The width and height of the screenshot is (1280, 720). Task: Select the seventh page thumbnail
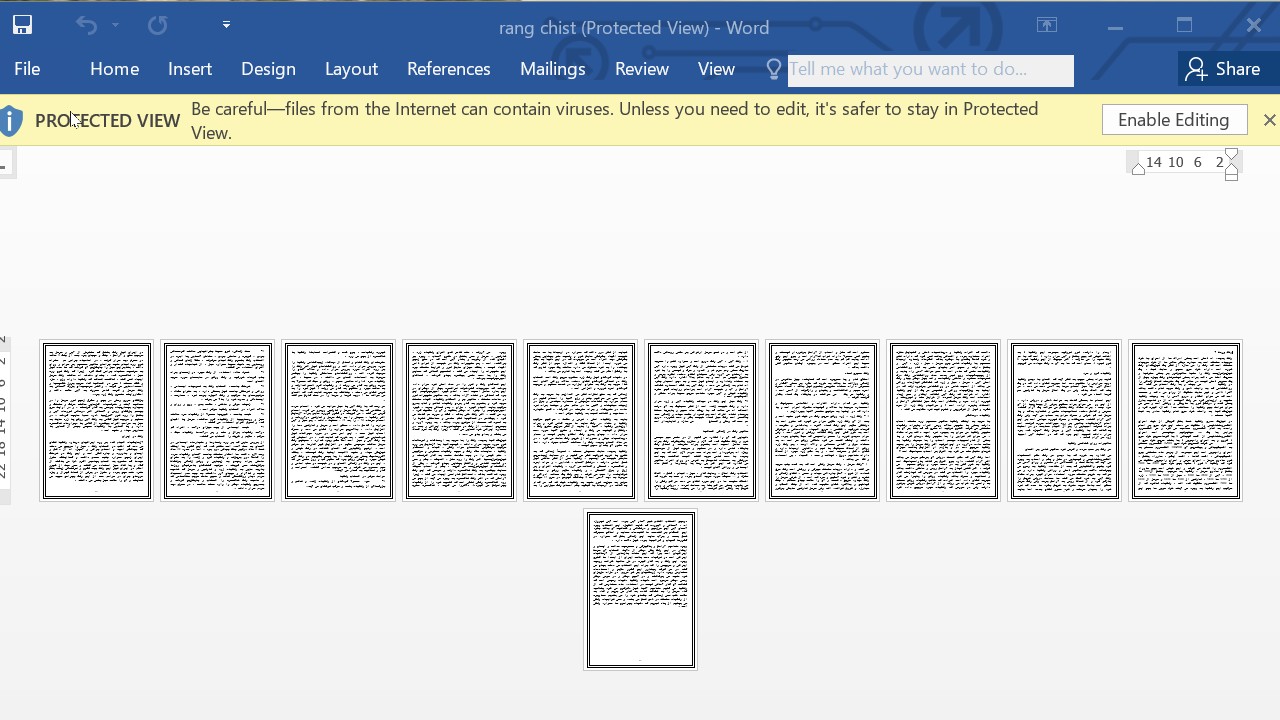coord(822,420)
